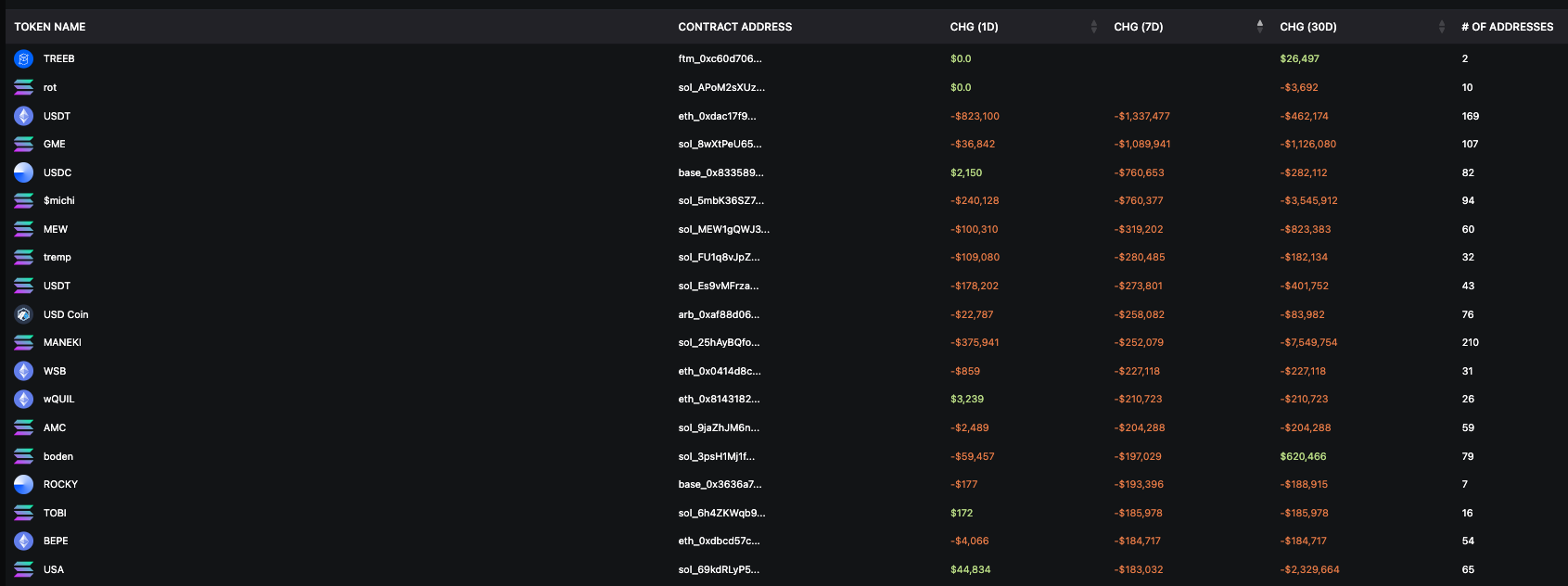
Task: Open contract address sol_MEW1gQWJ3...
Action: [x=723, y=229]
